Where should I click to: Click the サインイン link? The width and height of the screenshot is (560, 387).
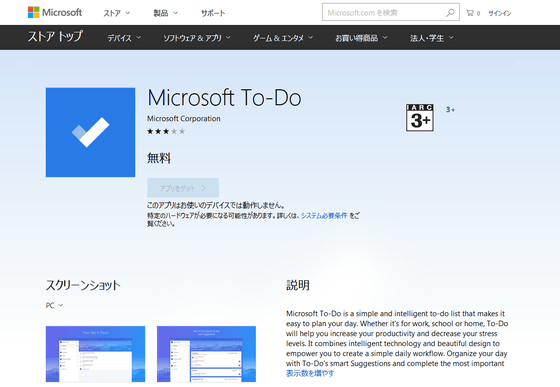click(500, 13)
